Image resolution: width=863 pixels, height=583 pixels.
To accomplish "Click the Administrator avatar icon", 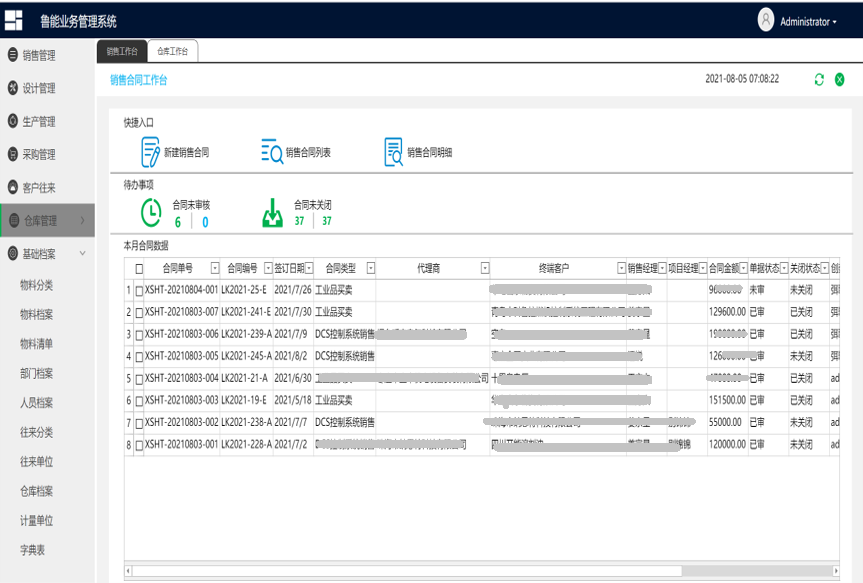I will (766, 20).
